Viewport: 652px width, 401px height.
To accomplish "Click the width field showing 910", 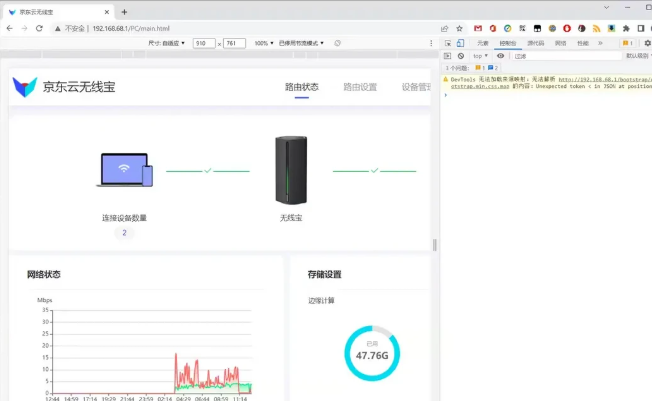I will coord(204,43).
